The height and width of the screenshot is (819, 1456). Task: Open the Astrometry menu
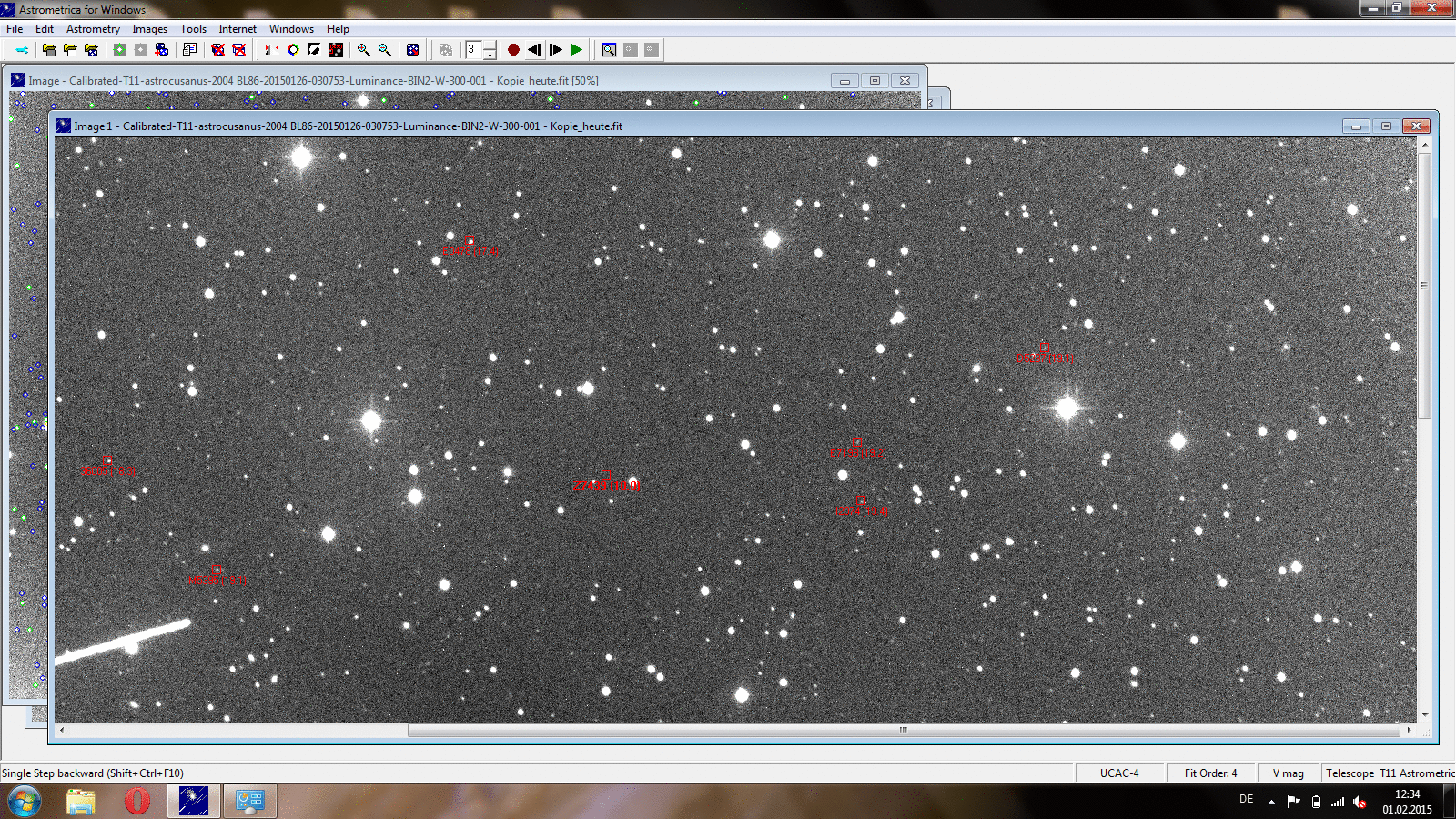click(x=93, y=29)
